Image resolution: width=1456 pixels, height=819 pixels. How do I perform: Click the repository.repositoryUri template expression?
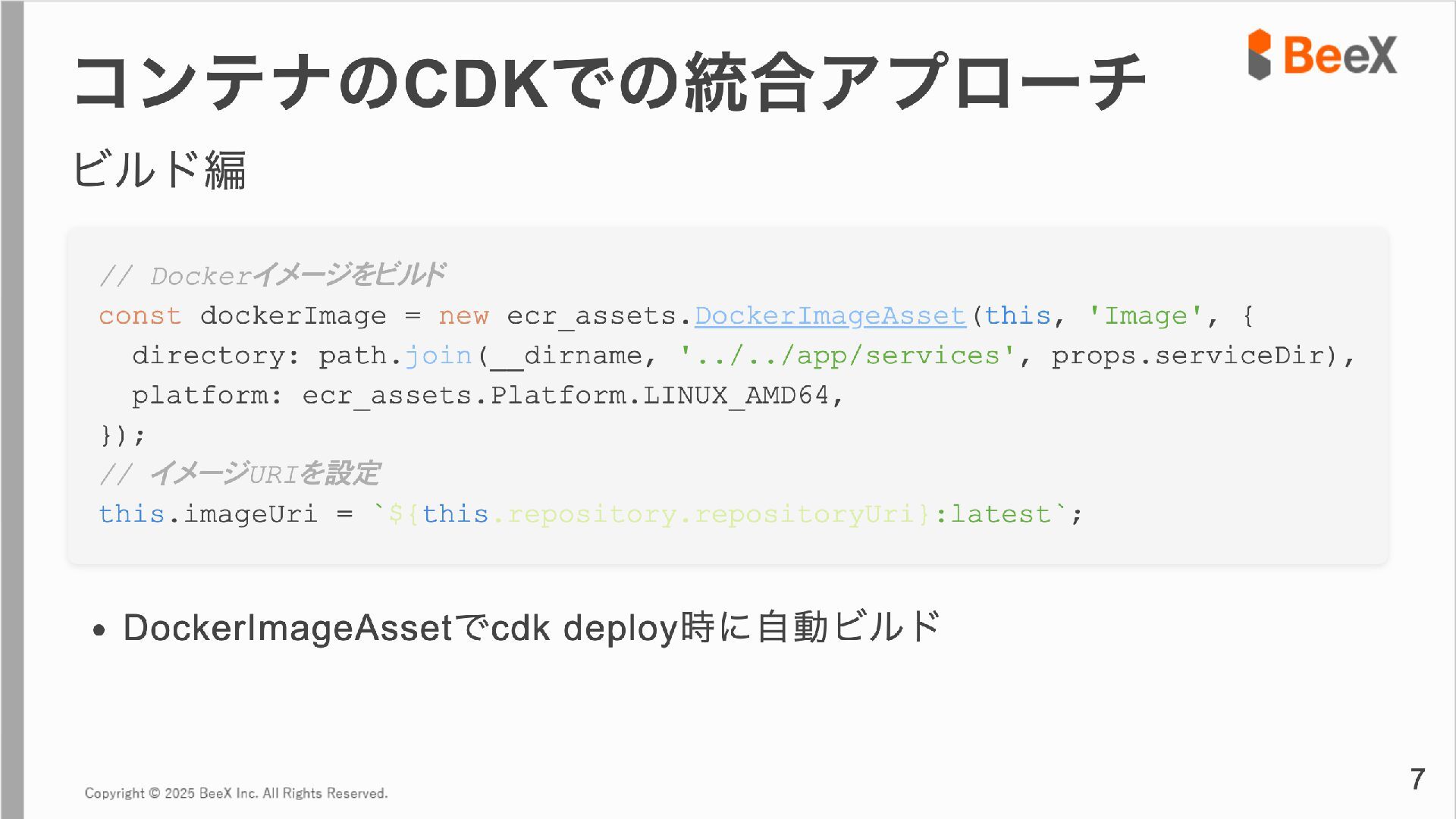[x=709, y=514]
